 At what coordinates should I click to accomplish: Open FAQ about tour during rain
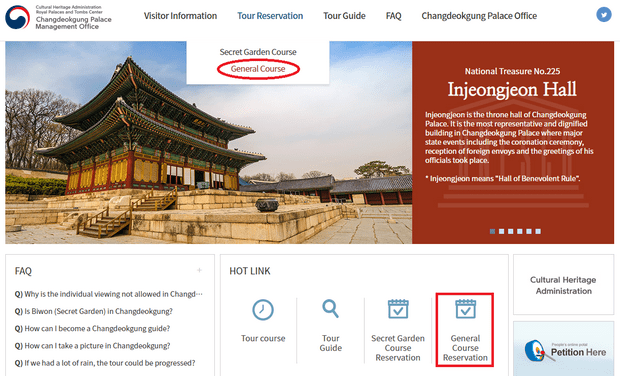105,363
